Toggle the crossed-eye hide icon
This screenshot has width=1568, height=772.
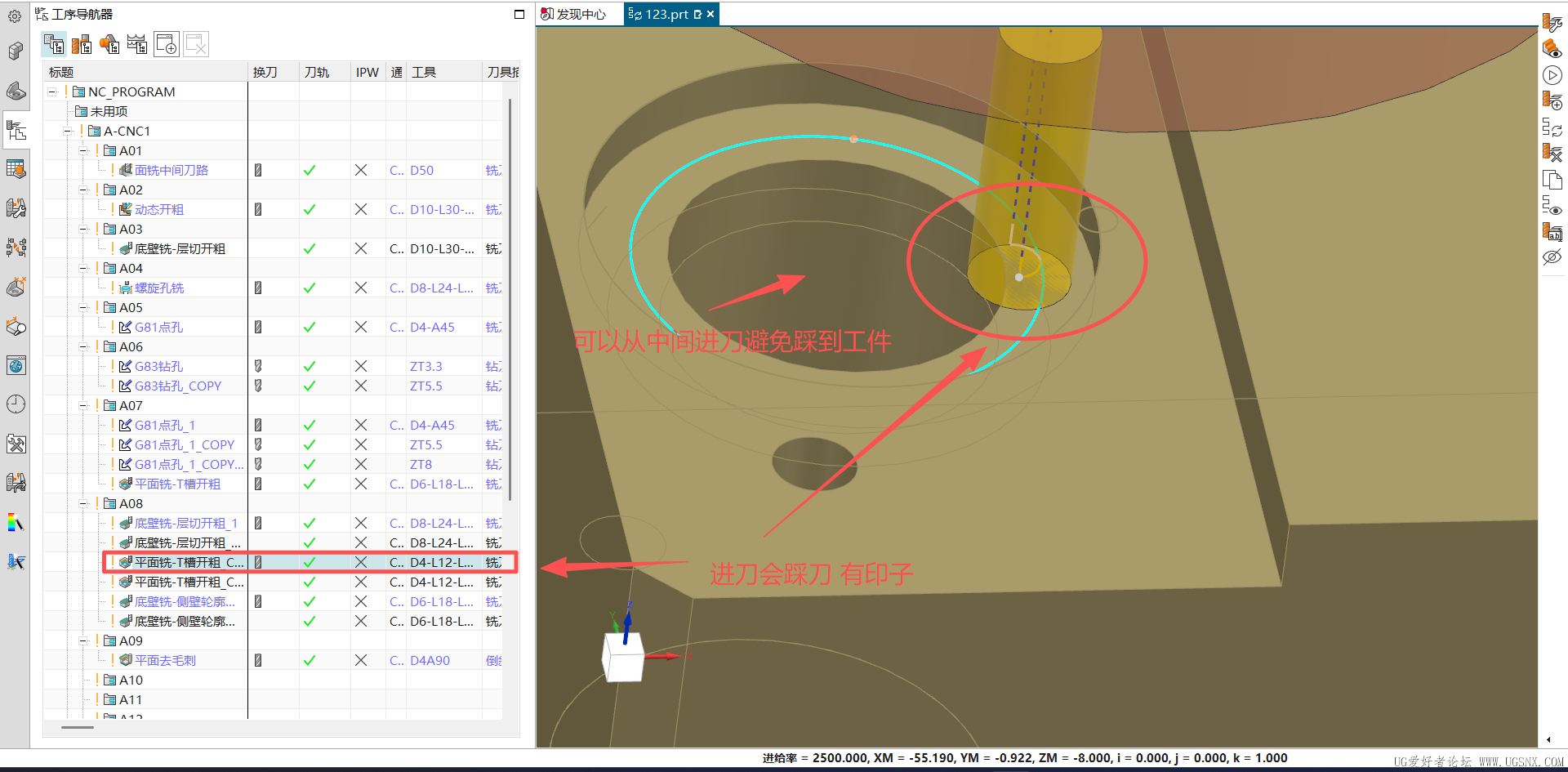(1552, 257)
